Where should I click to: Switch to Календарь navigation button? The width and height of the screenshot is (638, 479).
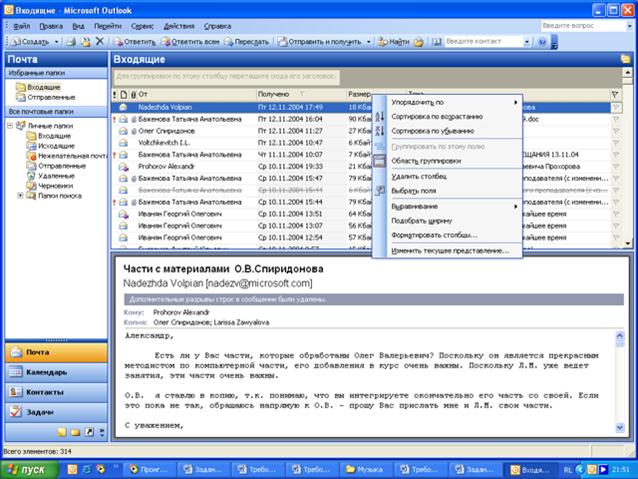[56, 372]
